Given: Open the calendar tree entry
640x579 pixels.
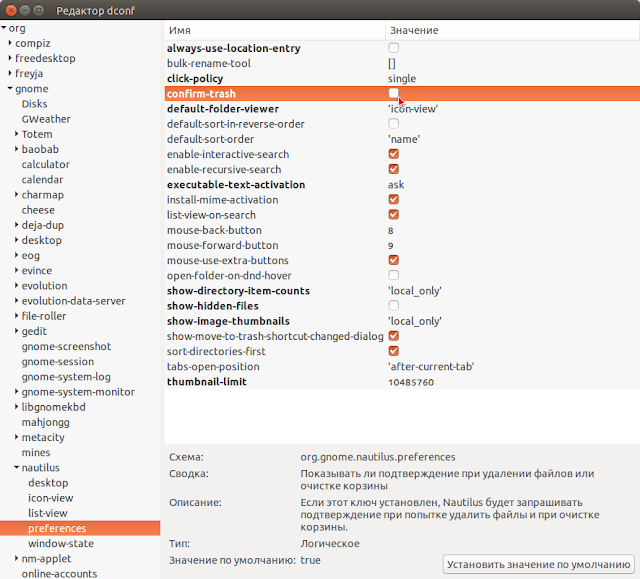Looking at the screenshot, I should [x=42, y=180].
